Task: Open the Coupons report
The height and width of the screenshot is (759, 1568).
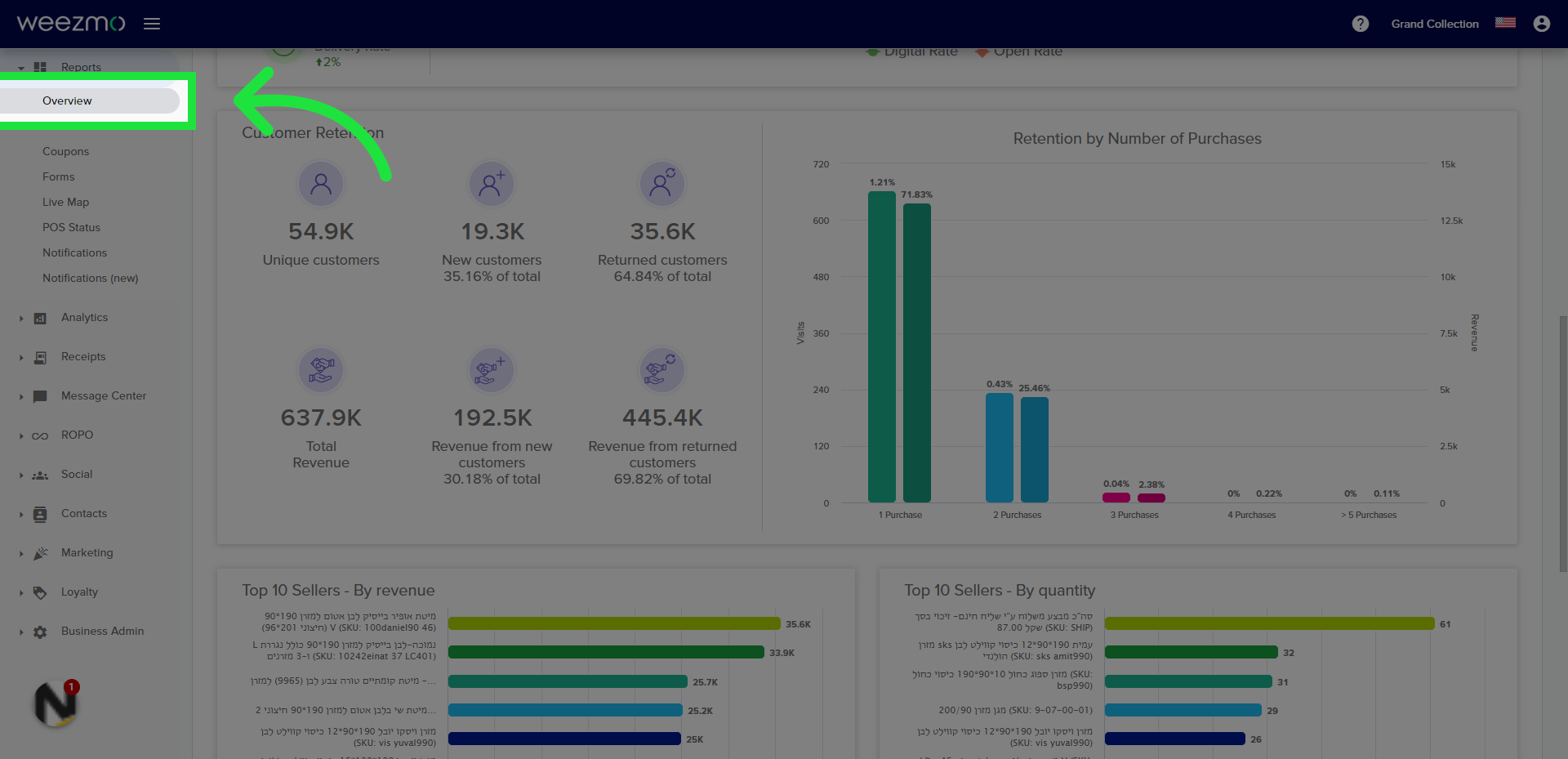Action: (65, 151)
